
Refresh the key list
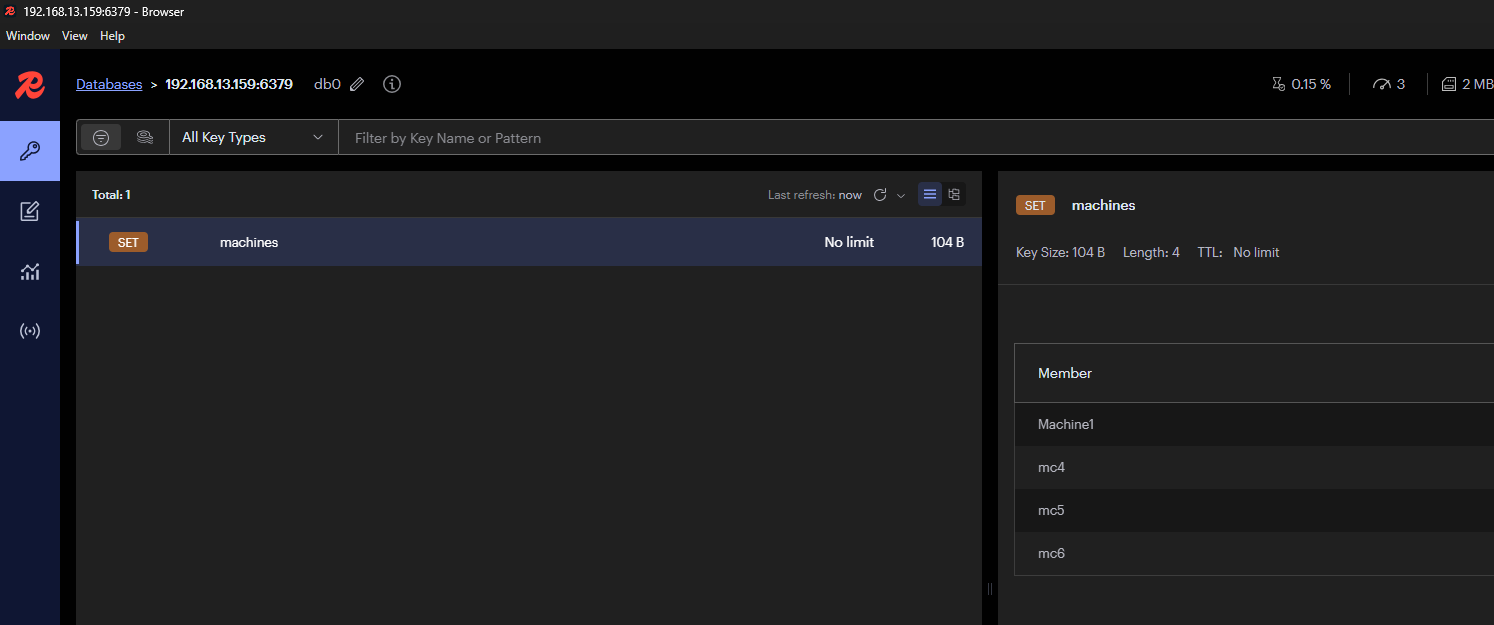[880, 195]
